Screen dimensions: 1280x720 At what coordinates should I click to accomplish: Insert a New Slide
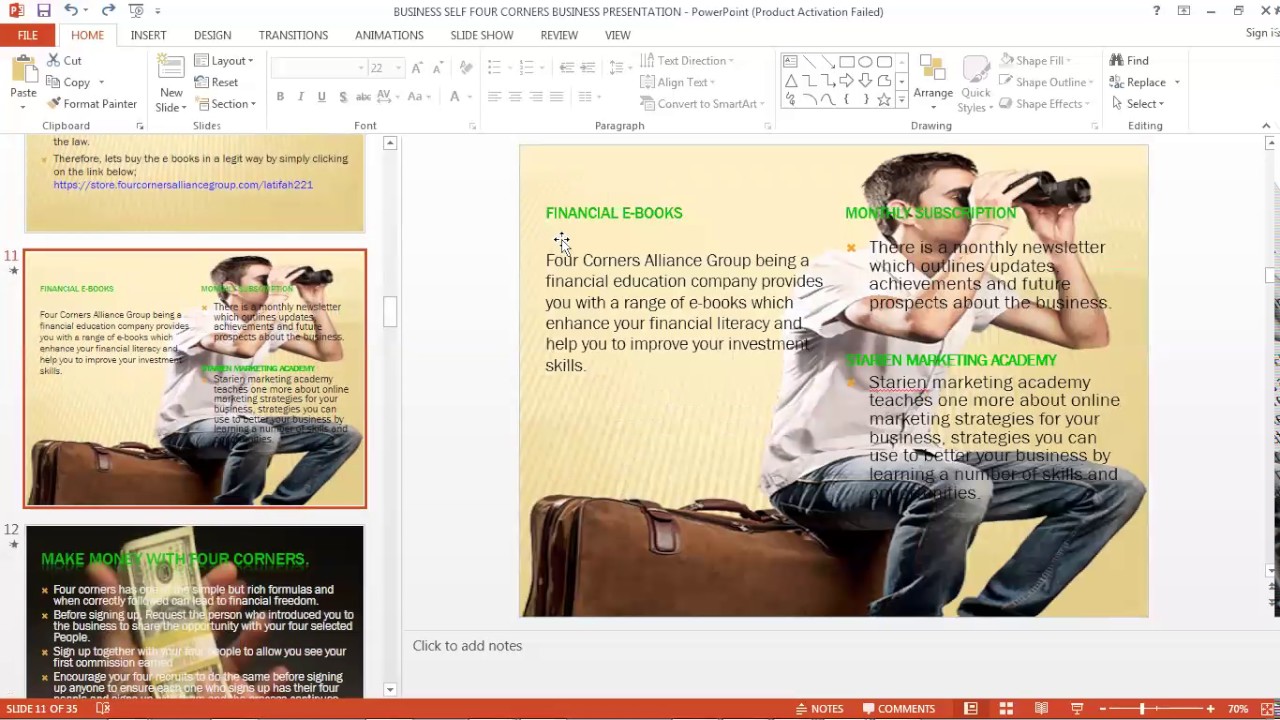point(171,83)
